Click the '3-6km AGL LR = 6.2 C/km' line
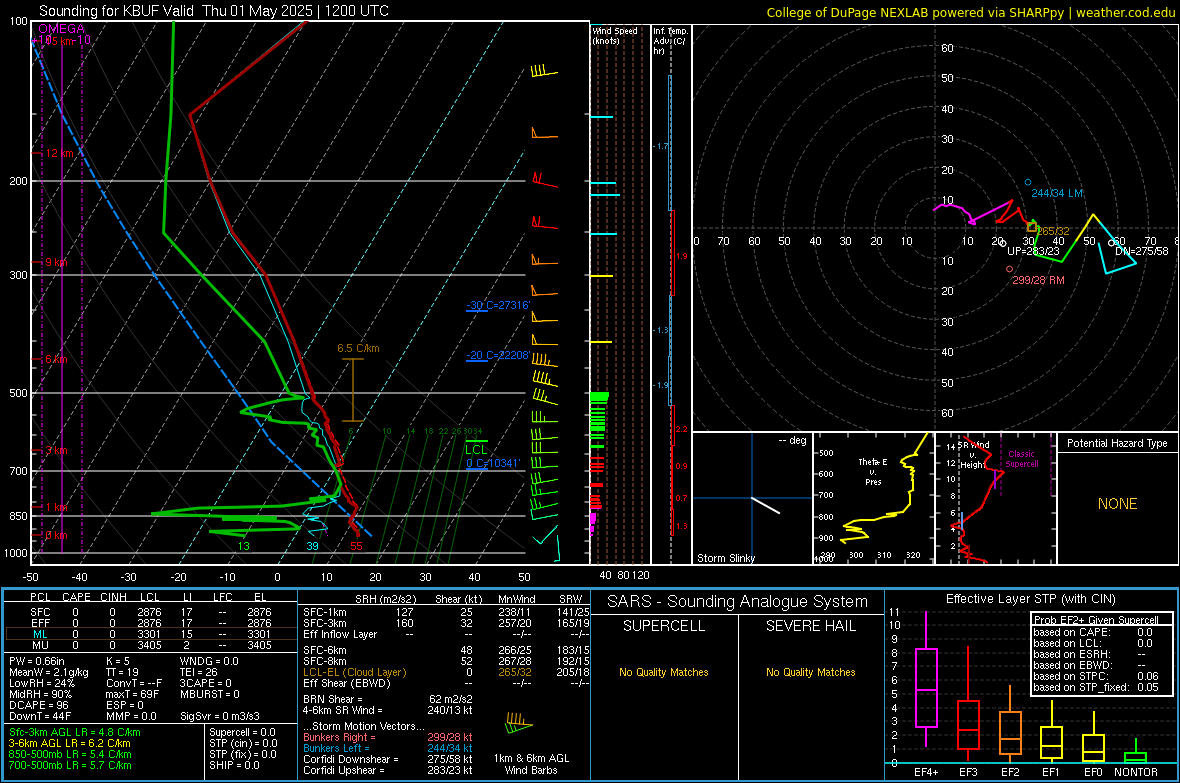Viewport: 1180px width, 783px height. [69, 743]
